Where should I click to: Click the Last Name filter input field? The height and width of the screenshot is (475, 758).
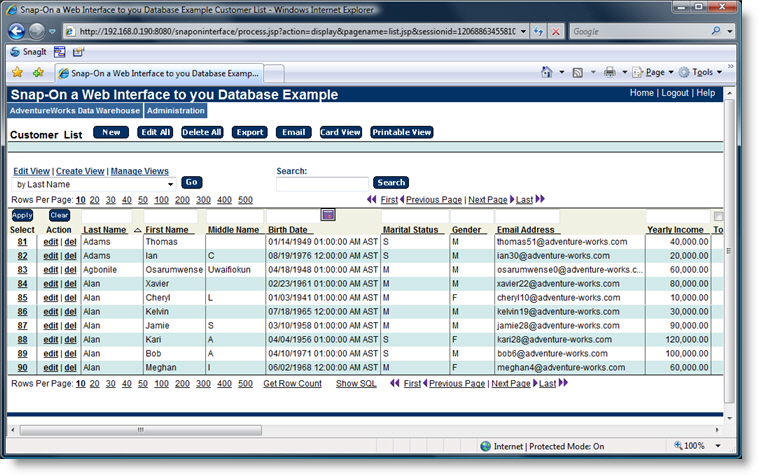[x=107, y=216]
